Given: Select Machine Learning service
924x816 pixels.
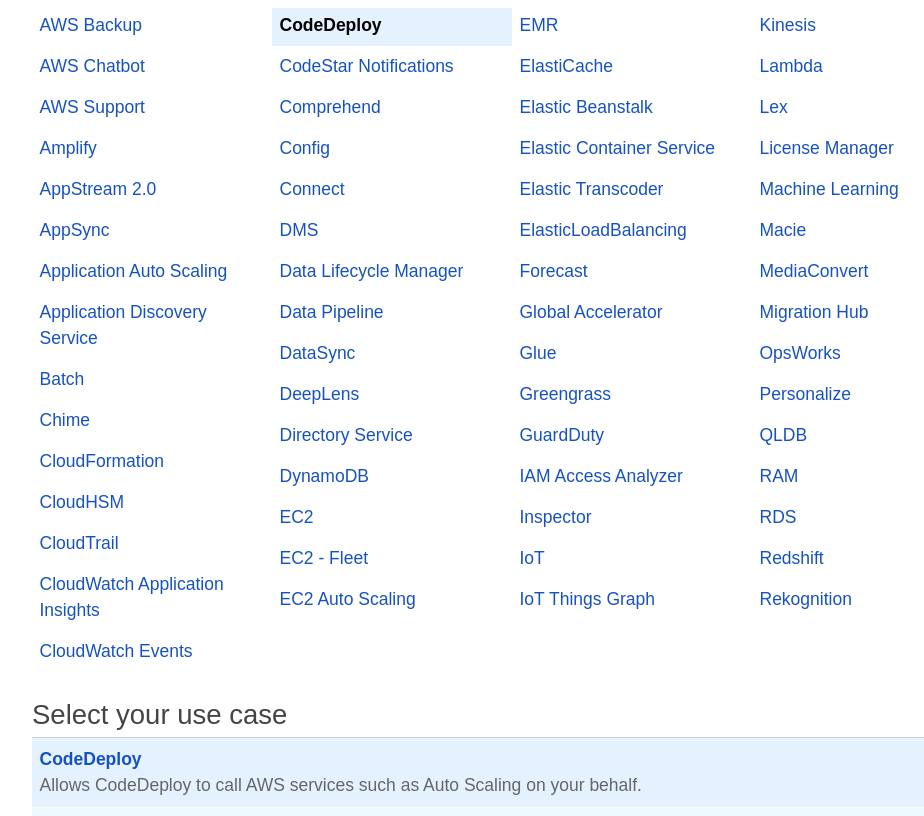Looking at the screenshot, I should [829, 189].
